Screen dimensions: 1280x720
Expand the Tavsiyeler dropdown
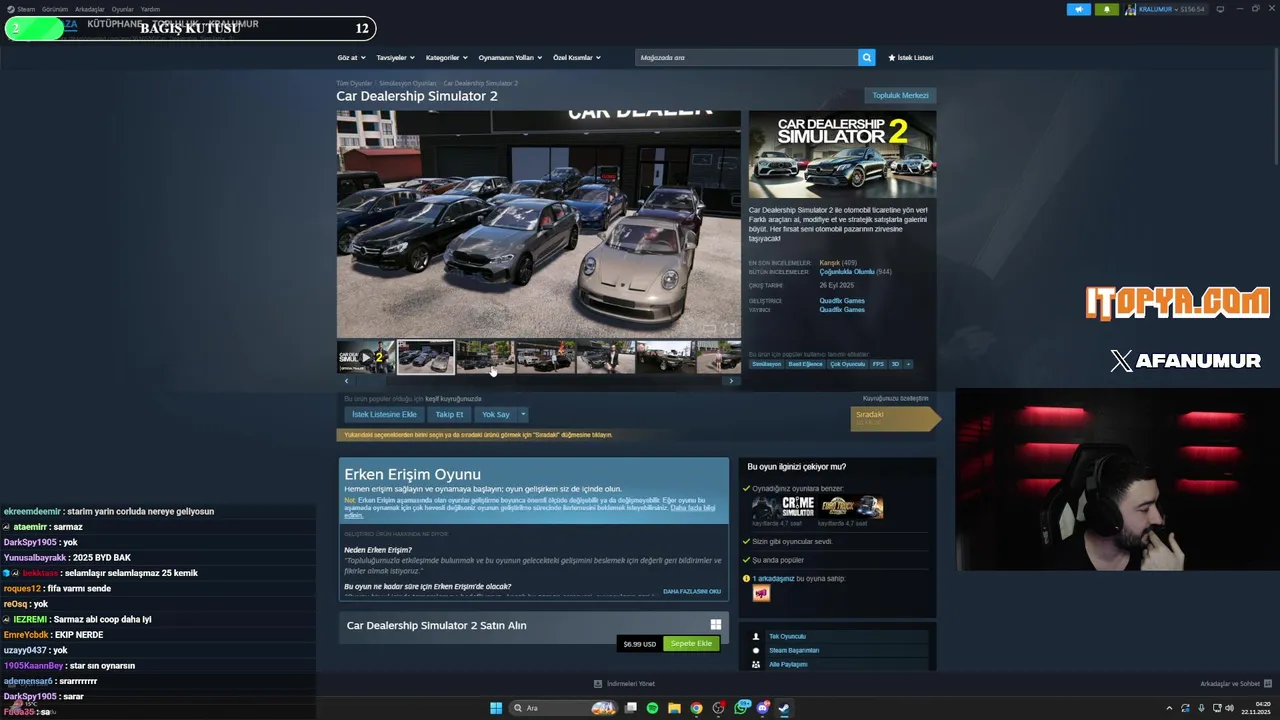(x=395, y=57)
